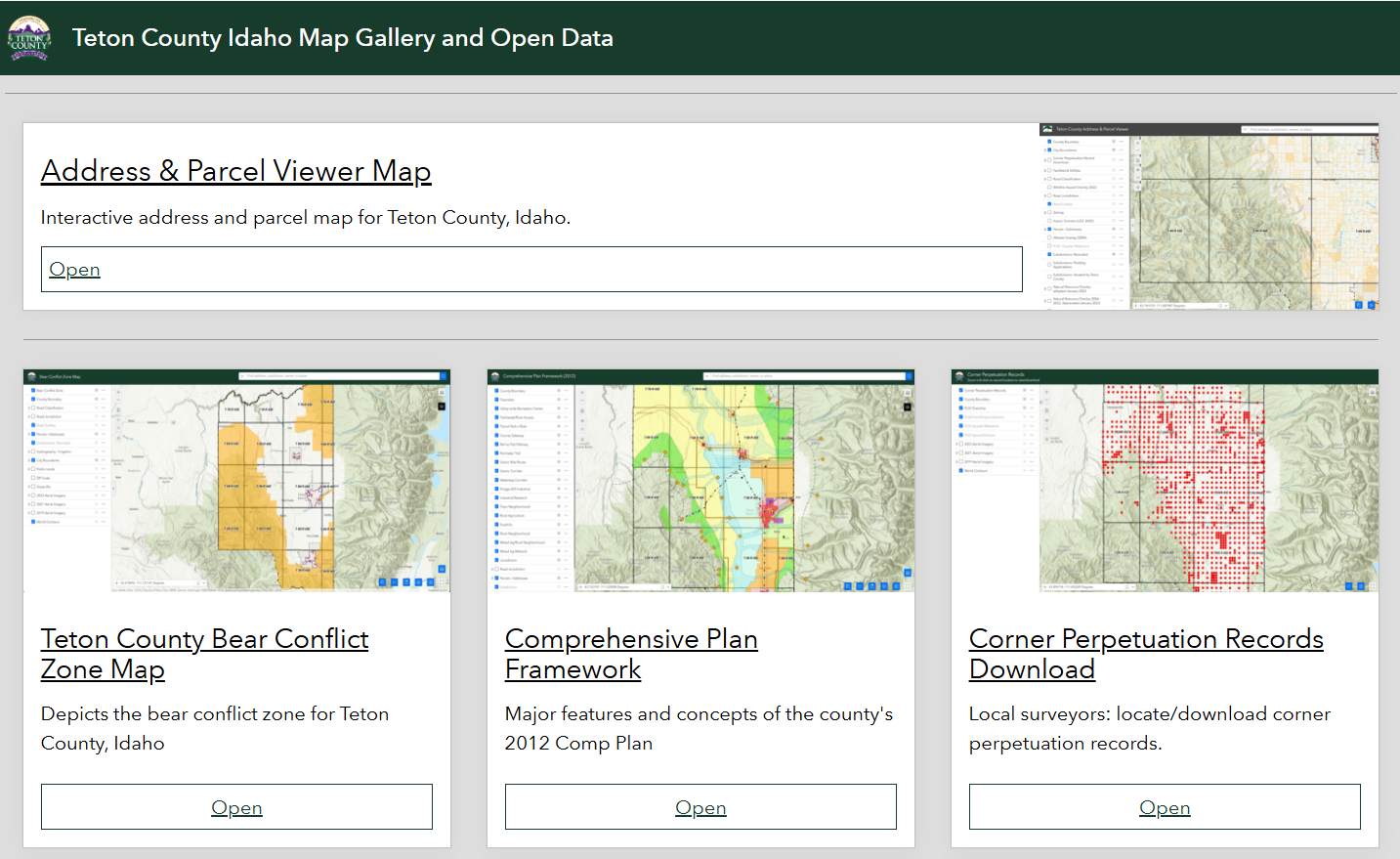Click Open under Bear Conflict Zone Map

[236, 807]
